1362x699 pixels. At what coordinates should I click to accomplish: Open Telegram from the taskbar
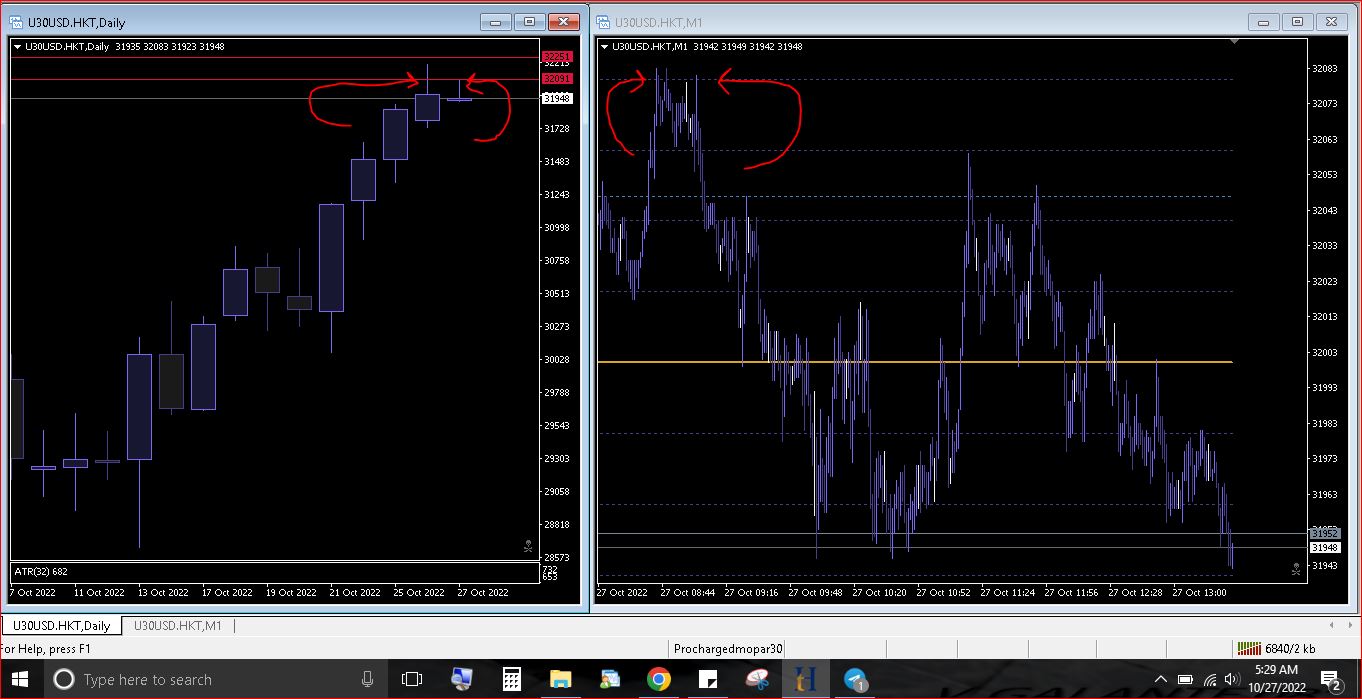(x=855, y=680)
